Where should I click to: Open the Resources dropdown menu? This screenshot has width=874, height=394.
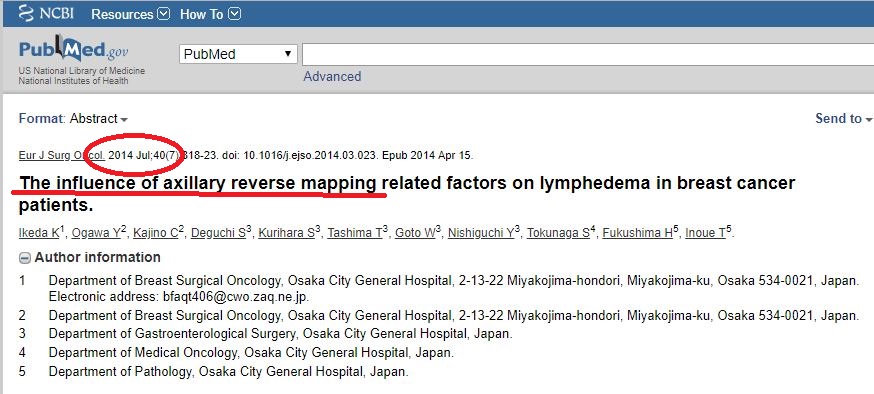coord(130,14)
